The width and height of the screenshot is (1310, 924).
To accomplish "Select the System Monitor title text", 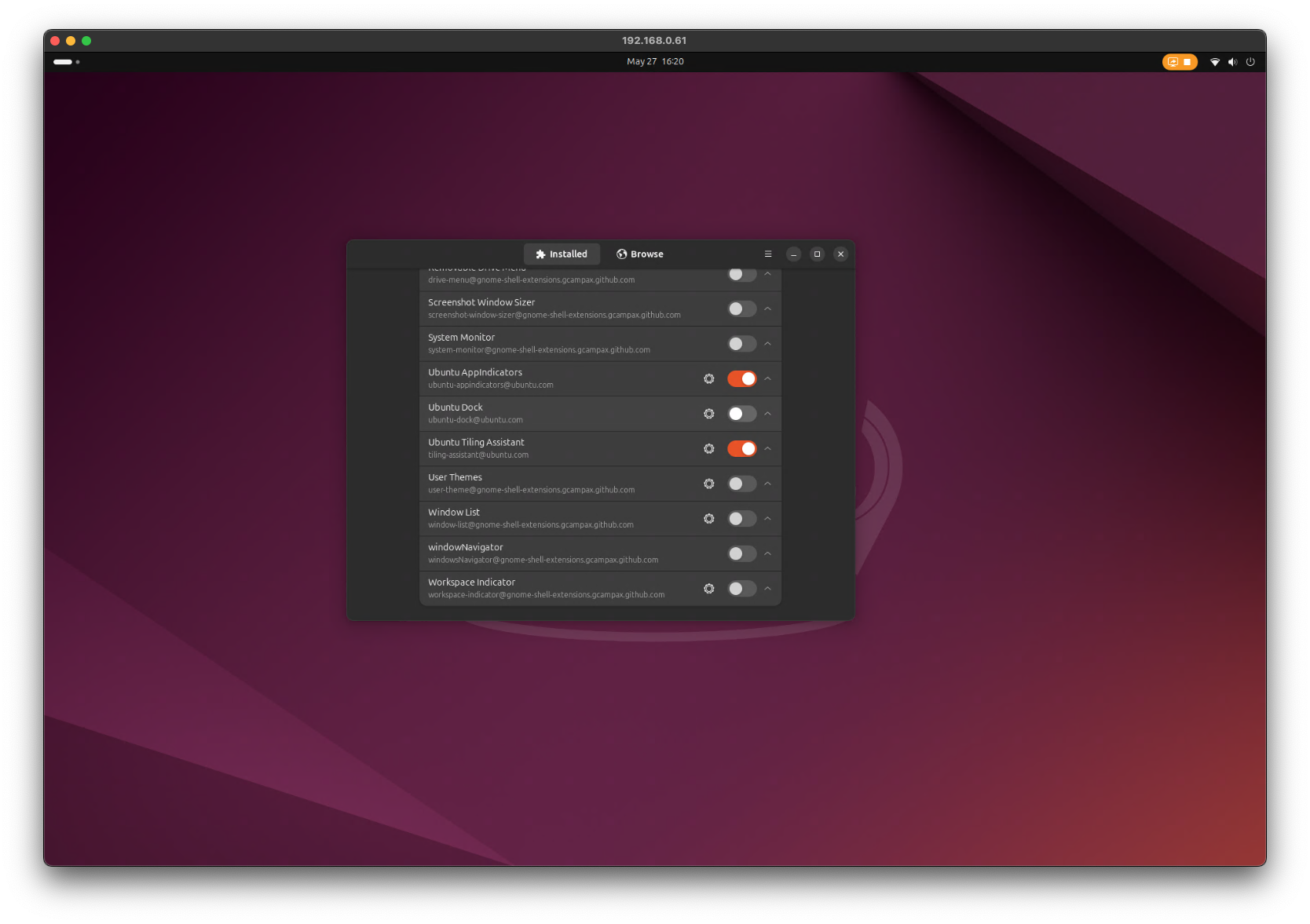I will [x=461, y=338].
